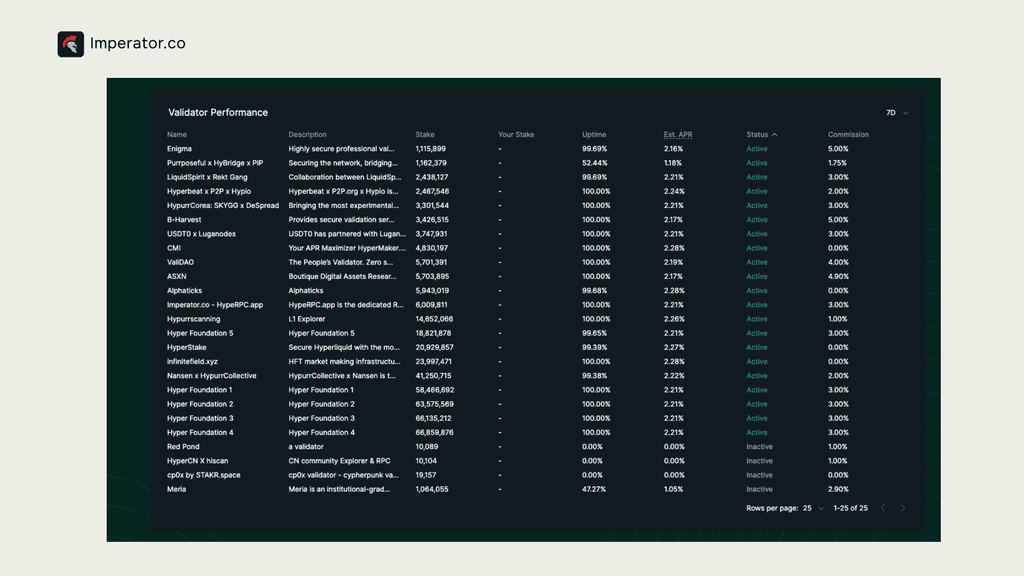Sort by Est. APR column
Viewport: 1024px width, 576px height.
coord(677,134)
